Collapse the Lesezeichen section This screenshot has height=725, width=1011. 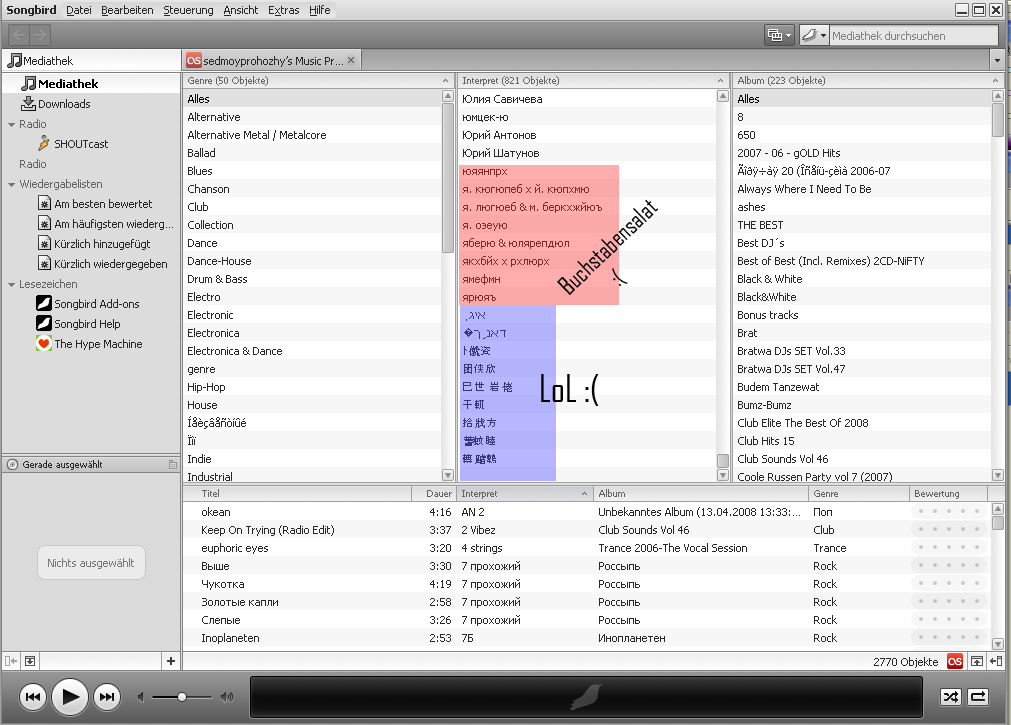tap(12, 284)
